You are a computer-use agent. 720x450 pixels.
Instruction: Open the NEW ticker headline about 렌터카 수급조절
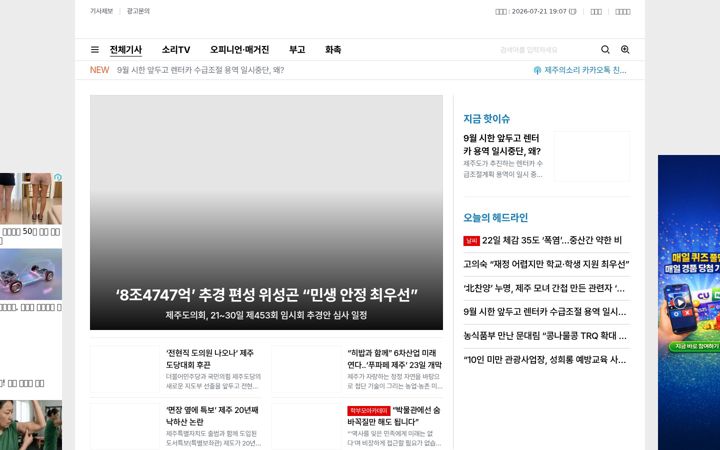(x=201, y=70)
